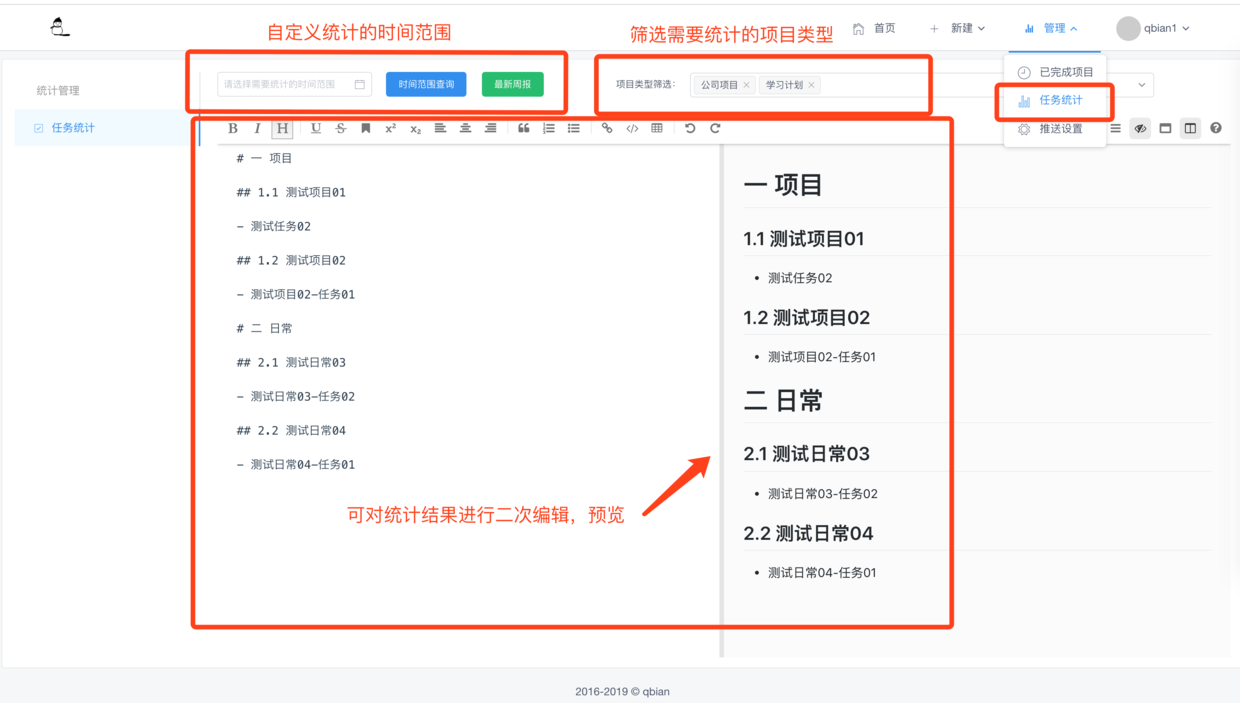Remove the 公司项目 filter tag
Viewport: 1240px width, 703px height.
point(746,85)
